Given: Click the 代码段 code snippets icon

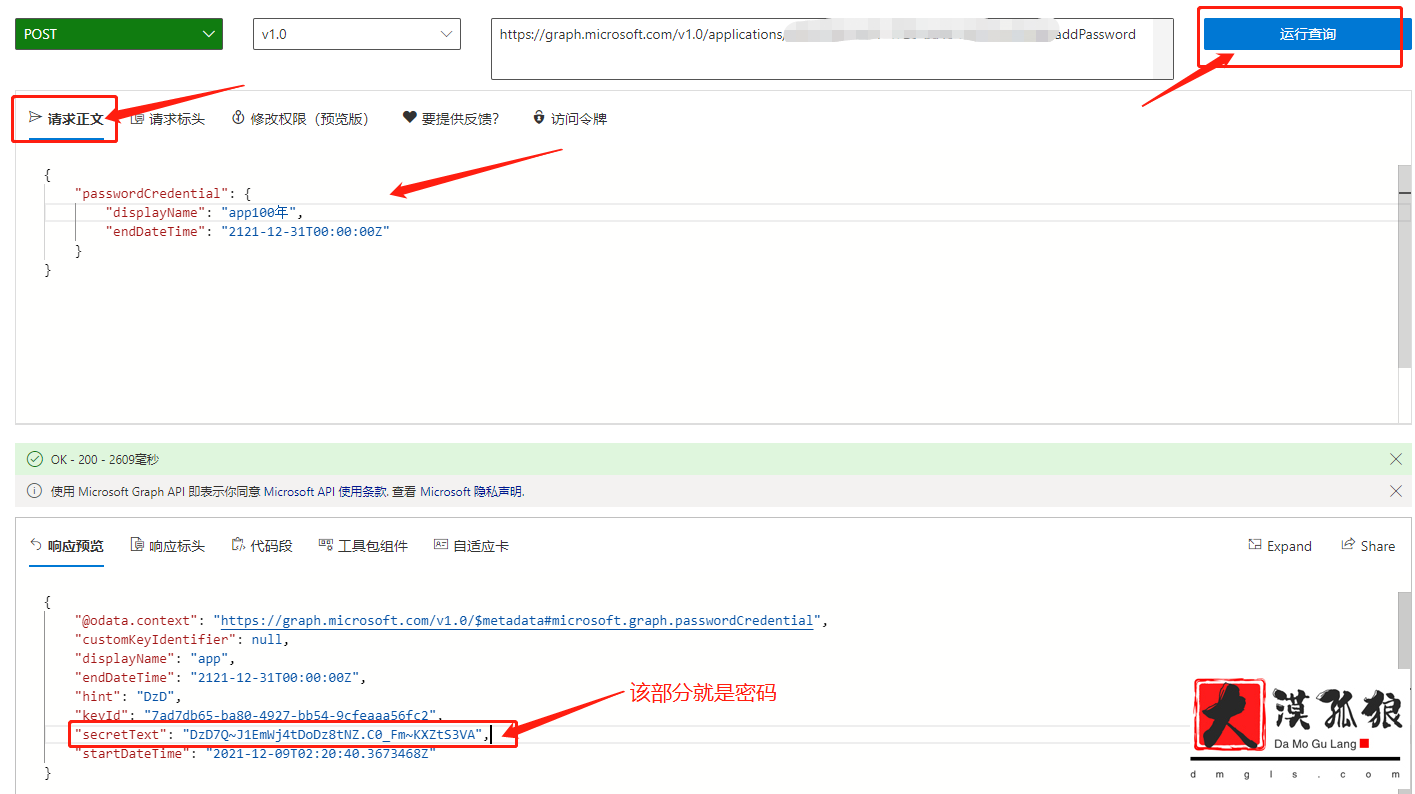Looking at the screenshot, I should pyautogui.click(x=238, y=545).
